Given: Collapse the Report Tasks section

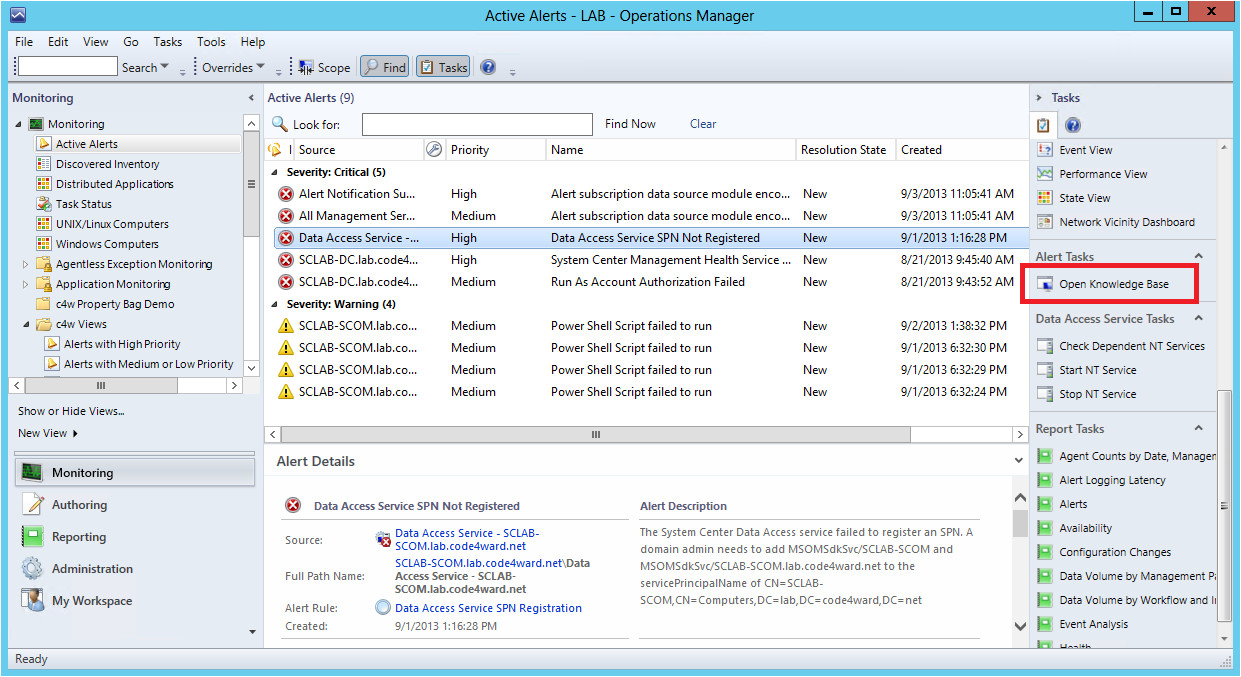Looking at the screenshot, I should pos(1200,429).
